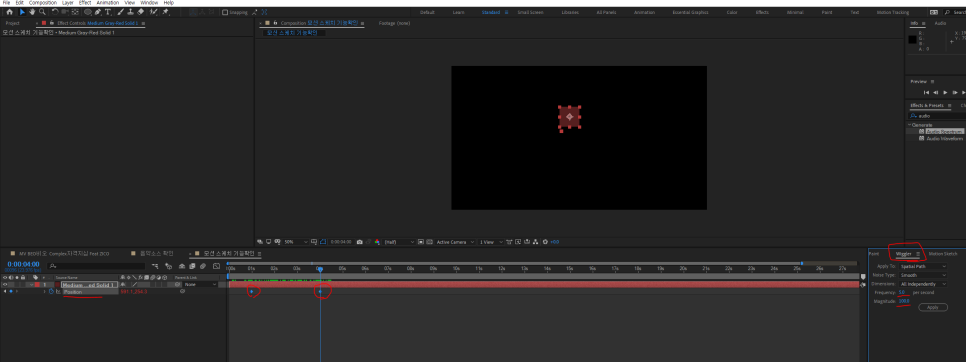Select the Pen tool
The image size is (966, 362).
tap(98, 12)
